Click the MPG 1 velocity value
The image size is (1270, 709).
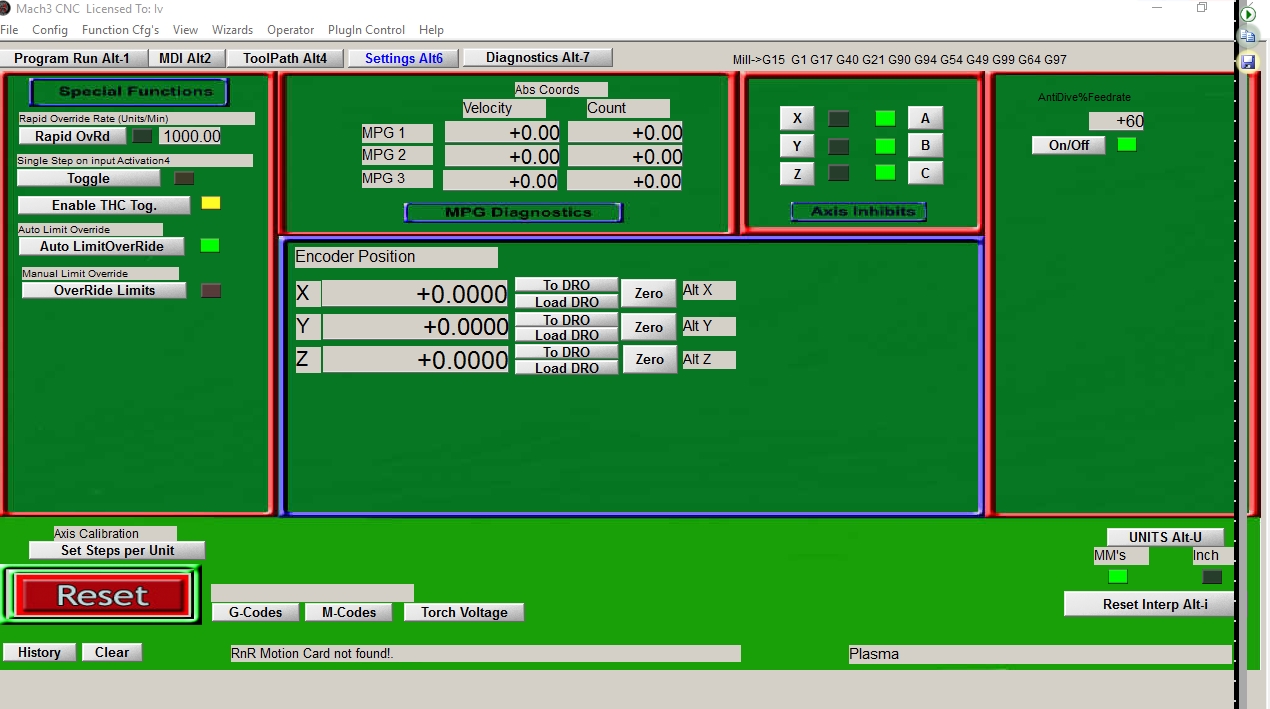(503, 133)
